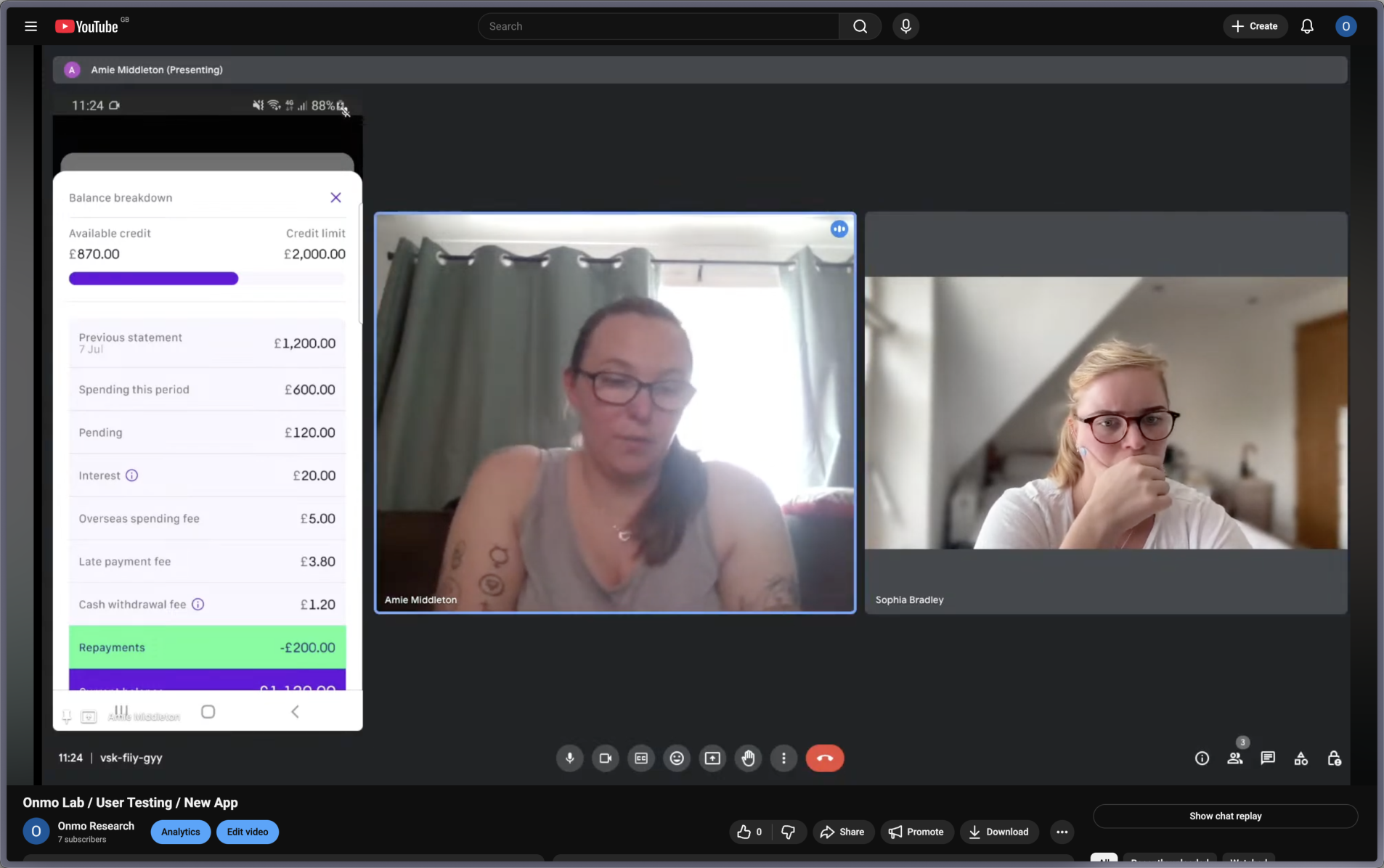This screenshot has height=868, width=1384.
Task: Click the Analytics button
Action: (180, 832)
